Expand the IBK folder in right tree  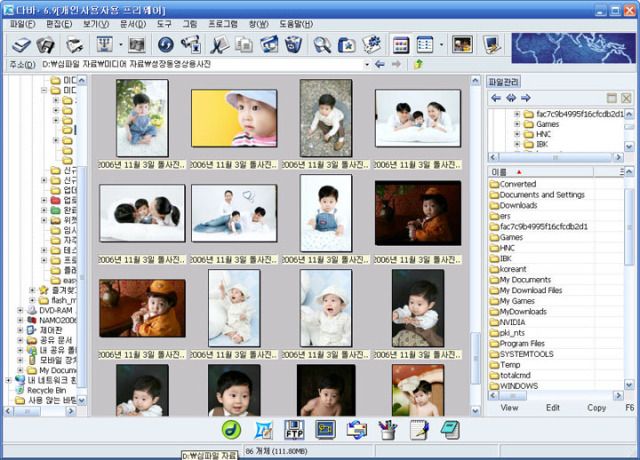pos(517,144)
